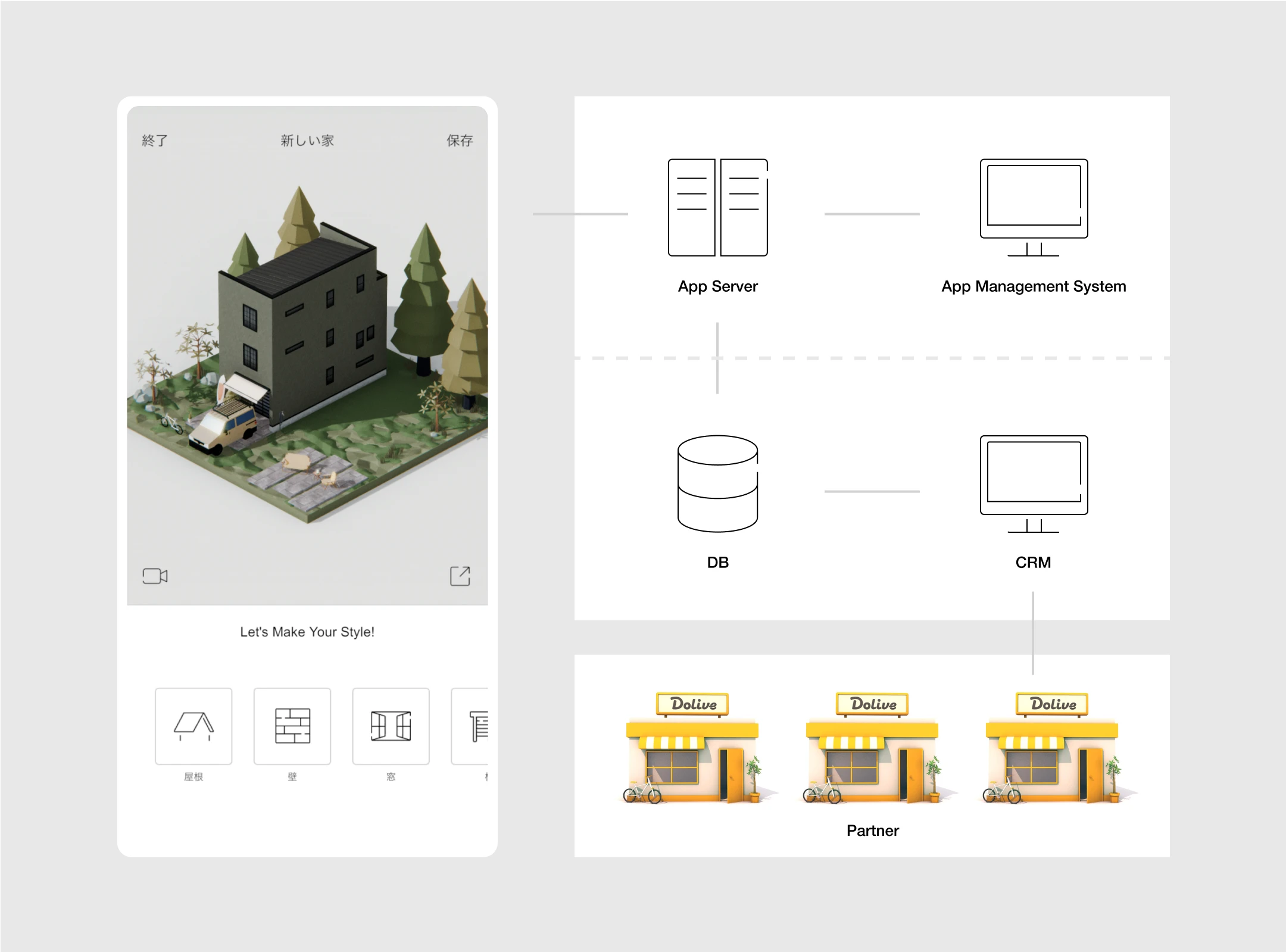Image resolution: width=1286 pixels, height=952 pixels.
Task: Click the middle Dolive partner shop
Action: (873, 750)
